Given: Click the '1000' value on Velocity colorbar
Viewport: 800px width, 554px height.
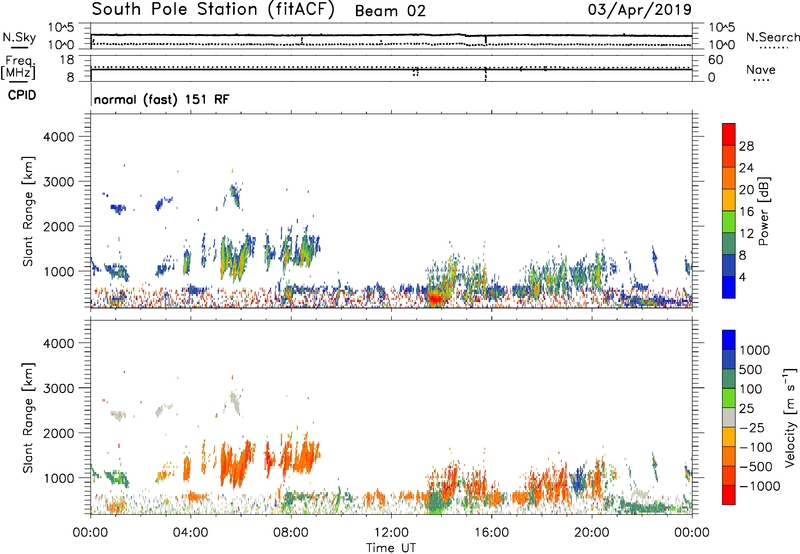Looking at the screenshot, I should (755, 350).
